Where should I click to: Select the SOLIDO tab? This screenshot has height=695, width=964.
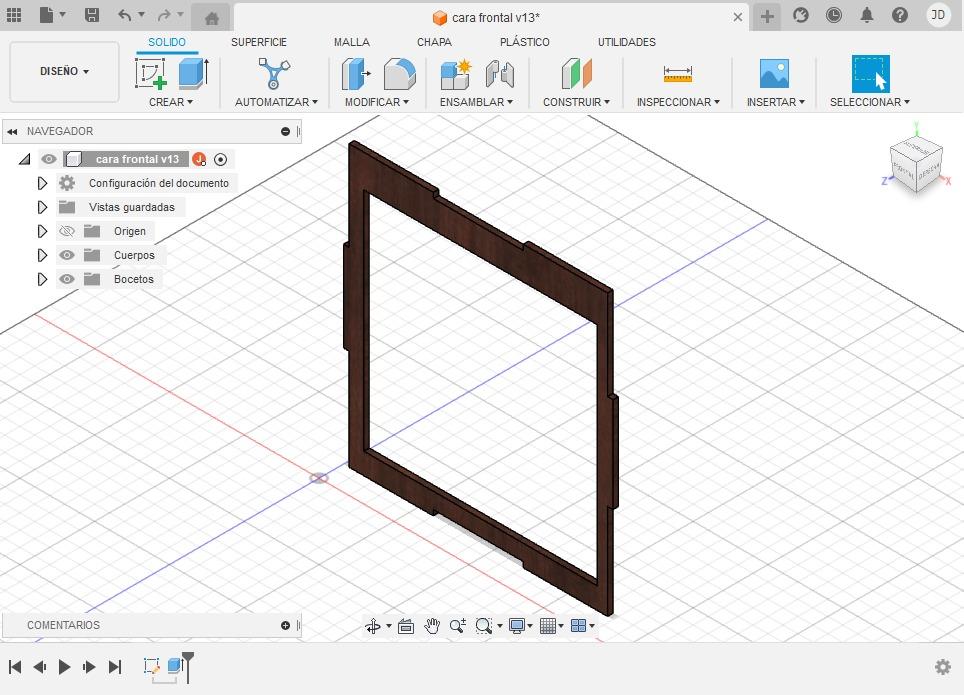(167, 42)
